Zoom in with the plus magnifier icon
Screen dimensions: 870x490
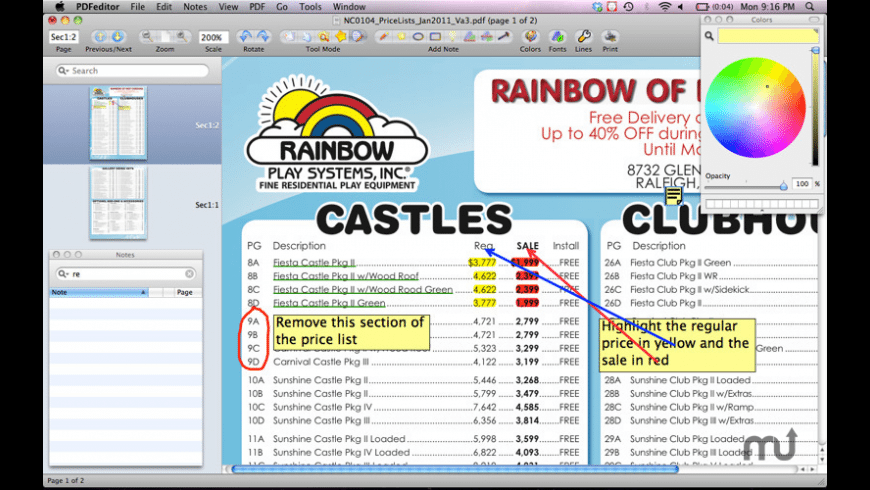point(182,37)
